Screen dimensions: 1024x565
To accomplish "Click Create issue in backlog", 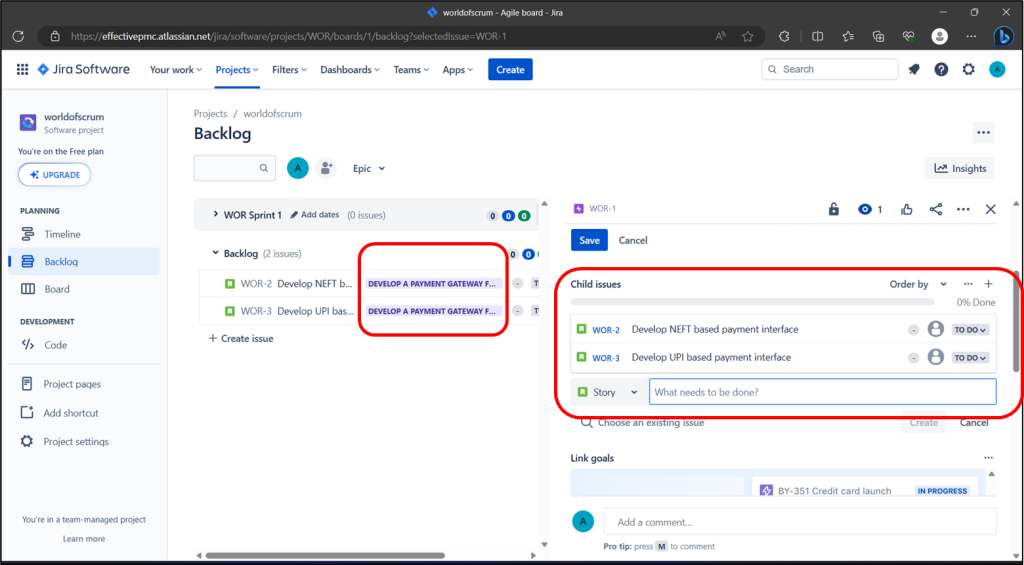I will coord(240,338).
